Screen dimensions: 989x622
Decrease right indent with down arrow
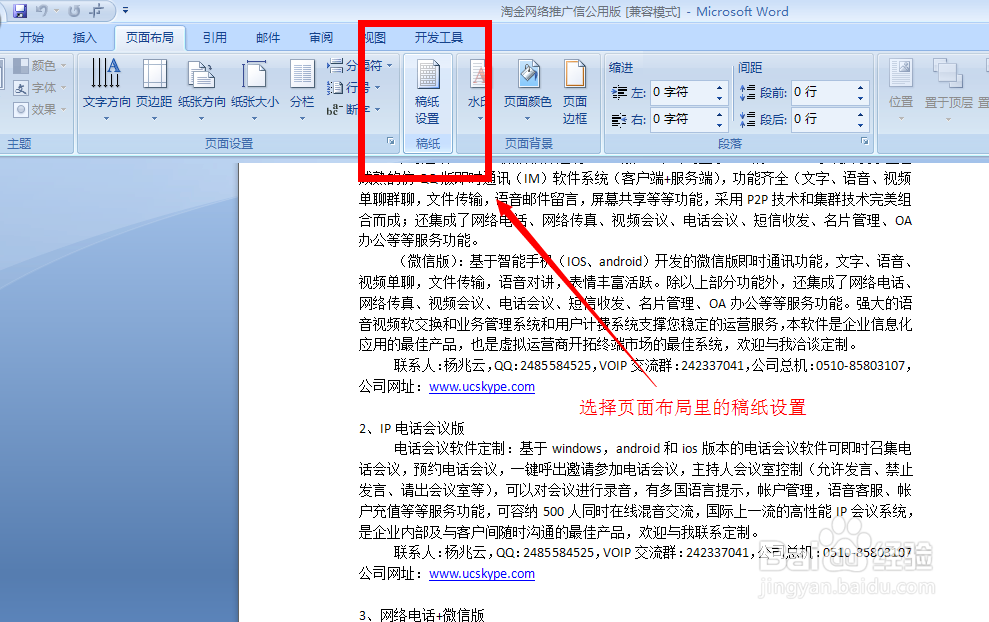pyautogui.click(x=720, y=125)
